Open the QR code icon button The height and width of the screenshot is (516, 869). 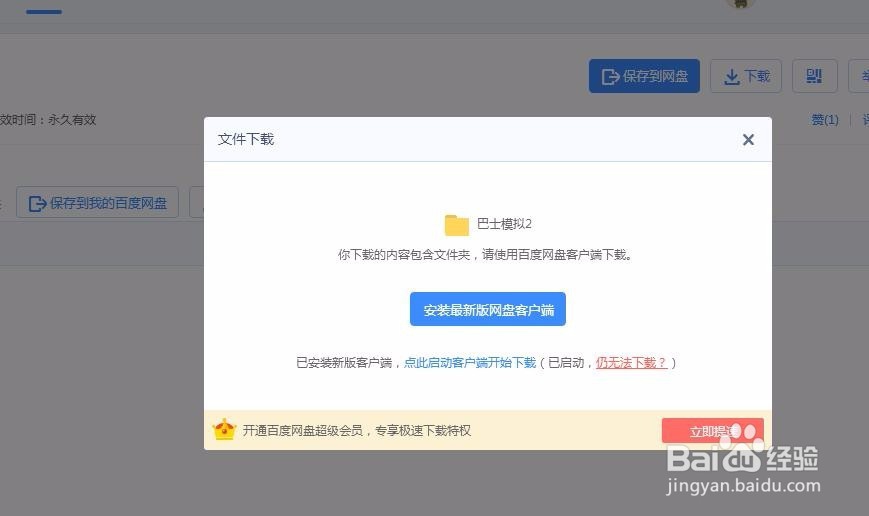click(x=814, y=76)
